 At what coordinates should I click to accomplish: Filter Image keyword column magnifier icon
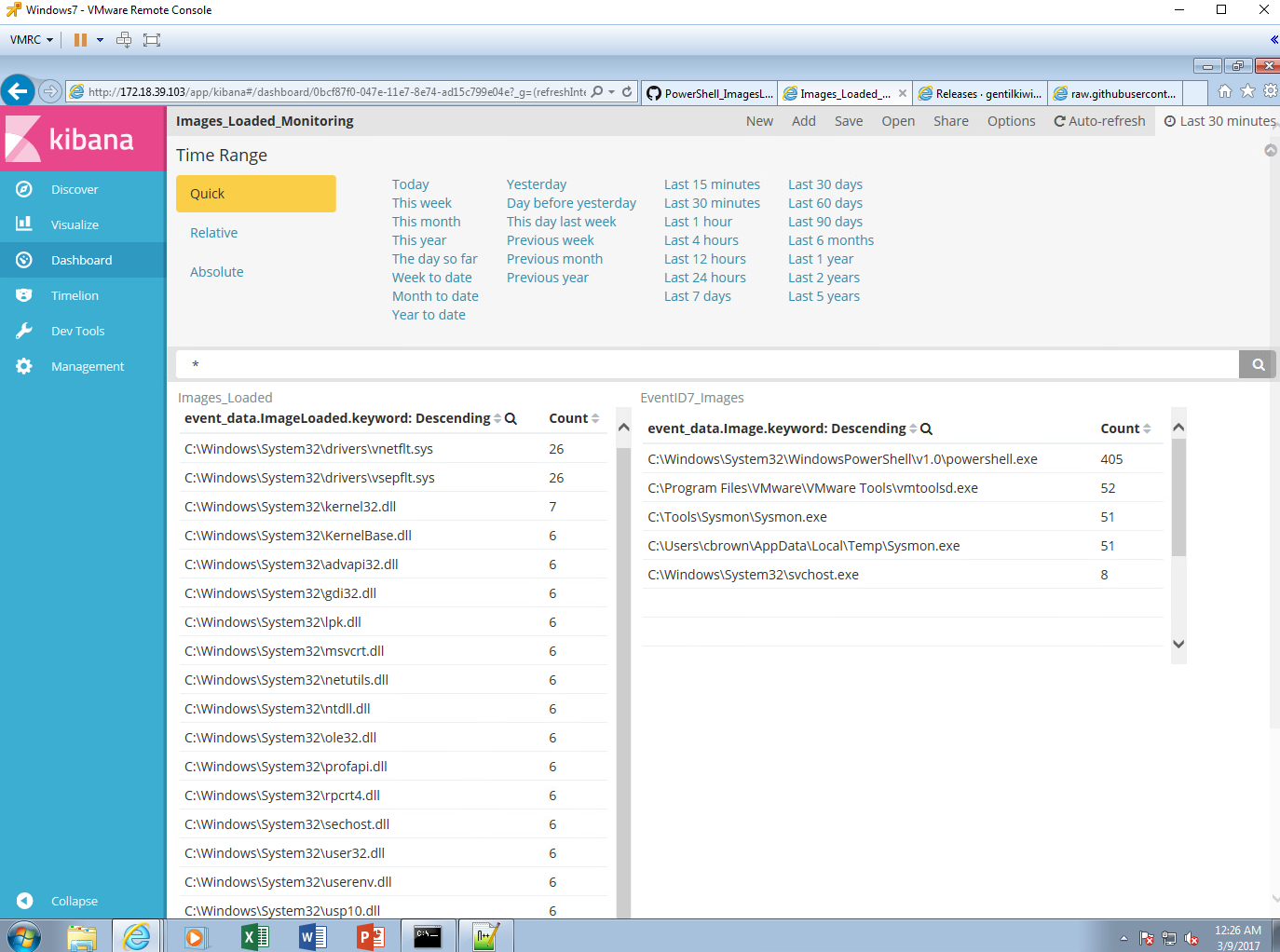(x=926, y=429)
